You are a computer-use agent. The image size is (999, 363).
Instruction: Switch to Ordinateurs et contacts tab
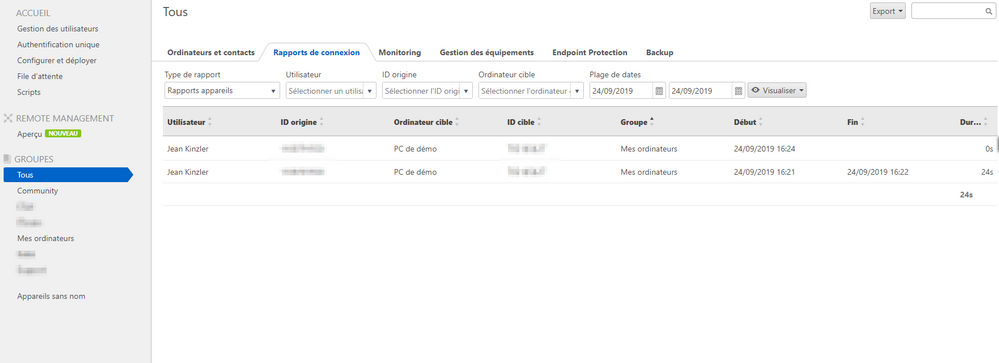point(211,53)
